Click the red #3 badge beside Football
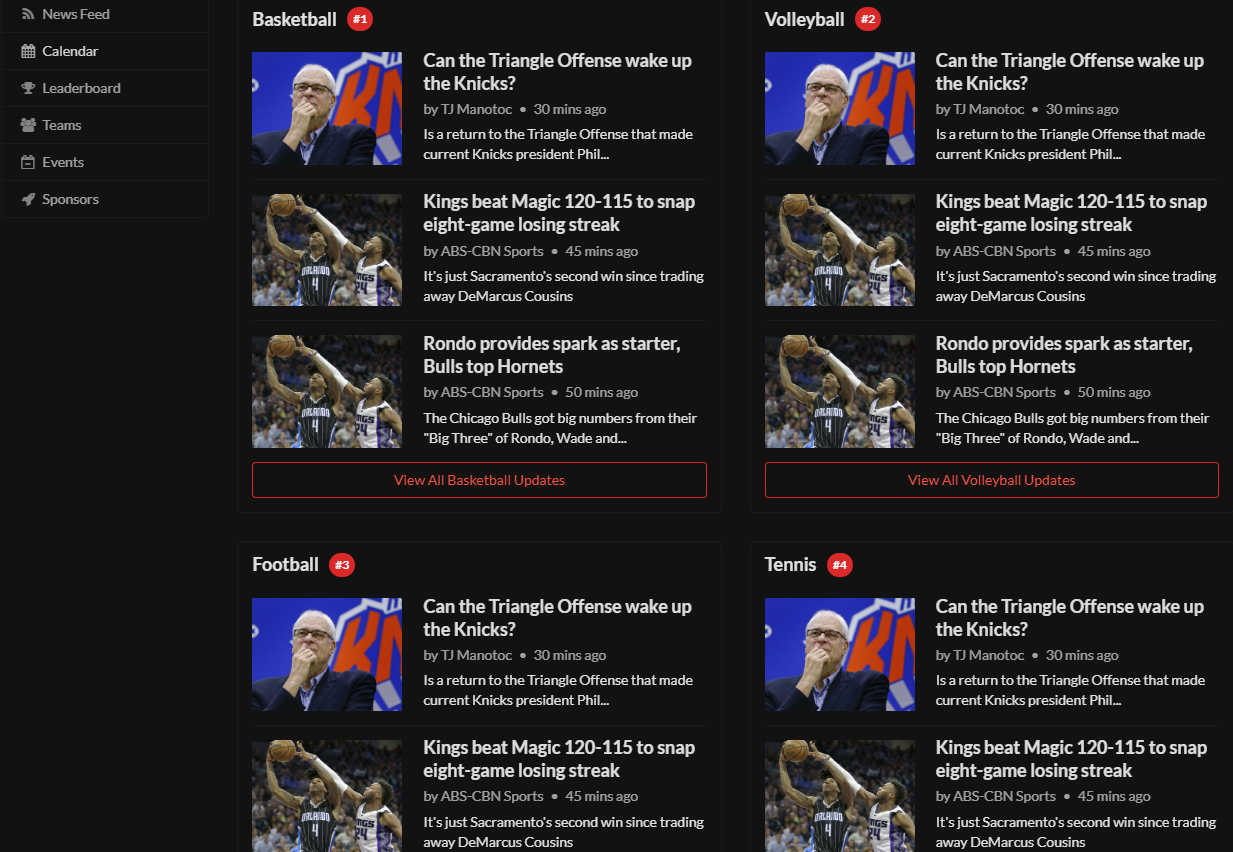 click(x=342, y=565)
